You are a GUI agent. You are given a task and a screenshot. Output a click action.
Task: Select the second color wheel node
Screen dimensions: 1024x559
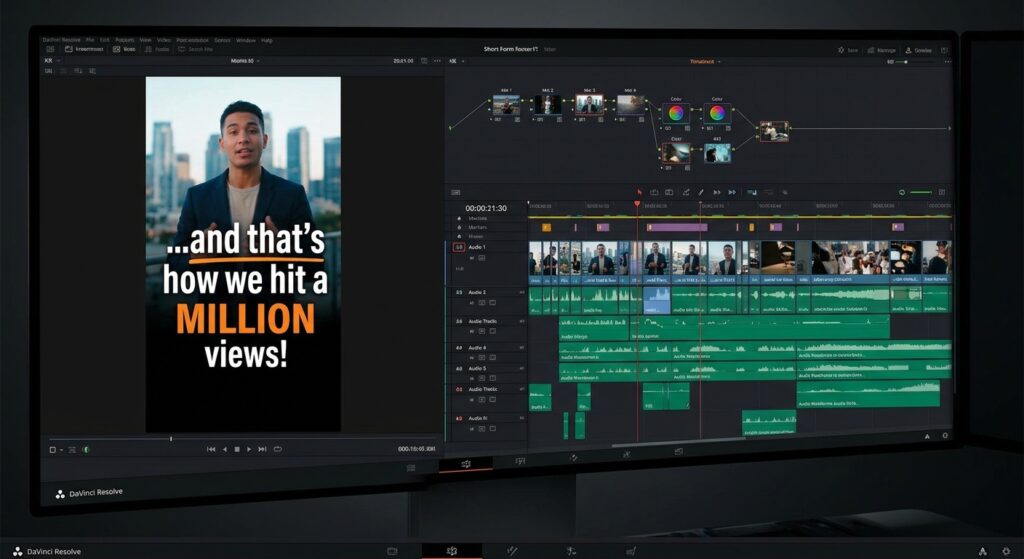click(717, 113)
